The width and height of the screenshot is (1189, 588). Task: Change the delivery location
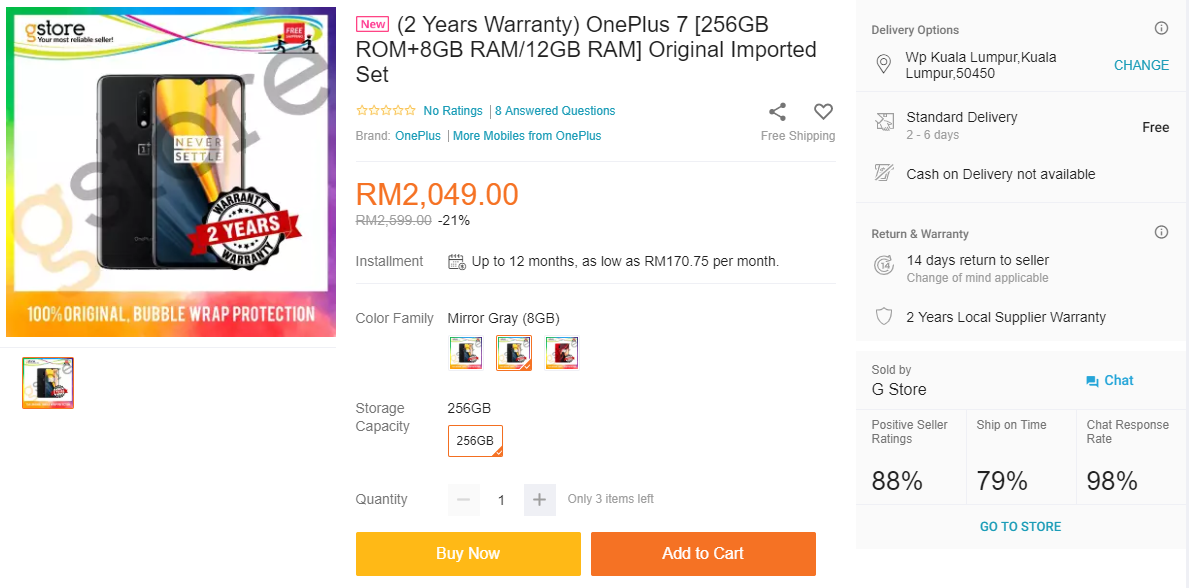1141,65
